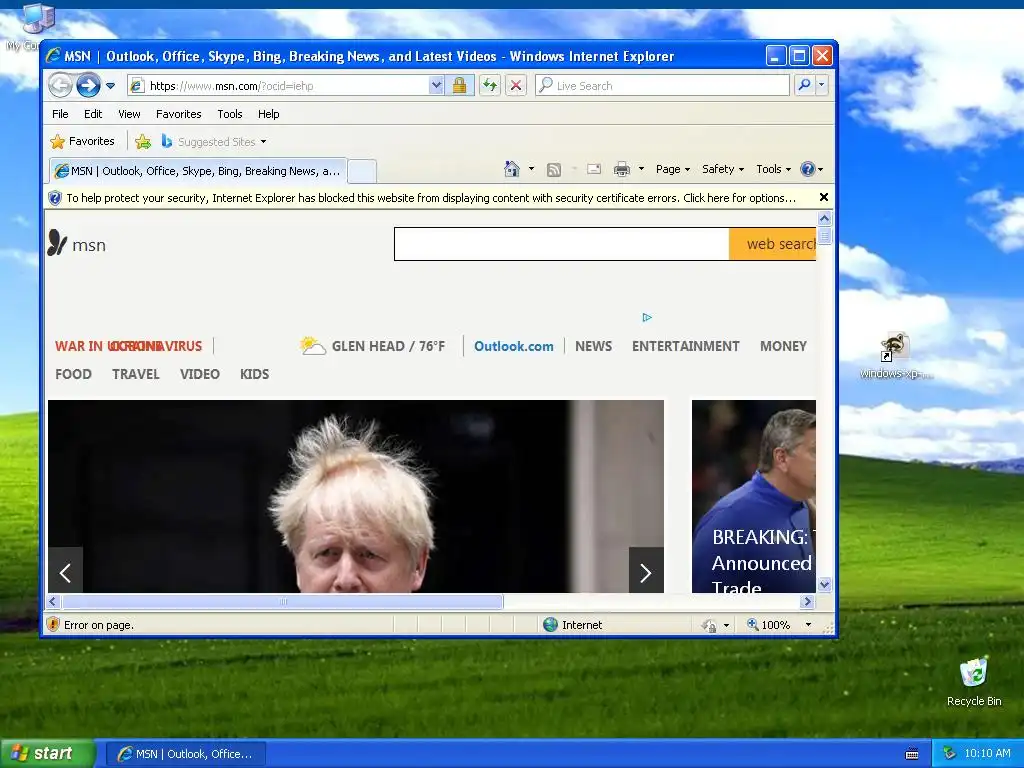Open the VIDEO navigation link
This screenshot has height=768, width=1024.
pyautogui.click(x=200, y=374)
